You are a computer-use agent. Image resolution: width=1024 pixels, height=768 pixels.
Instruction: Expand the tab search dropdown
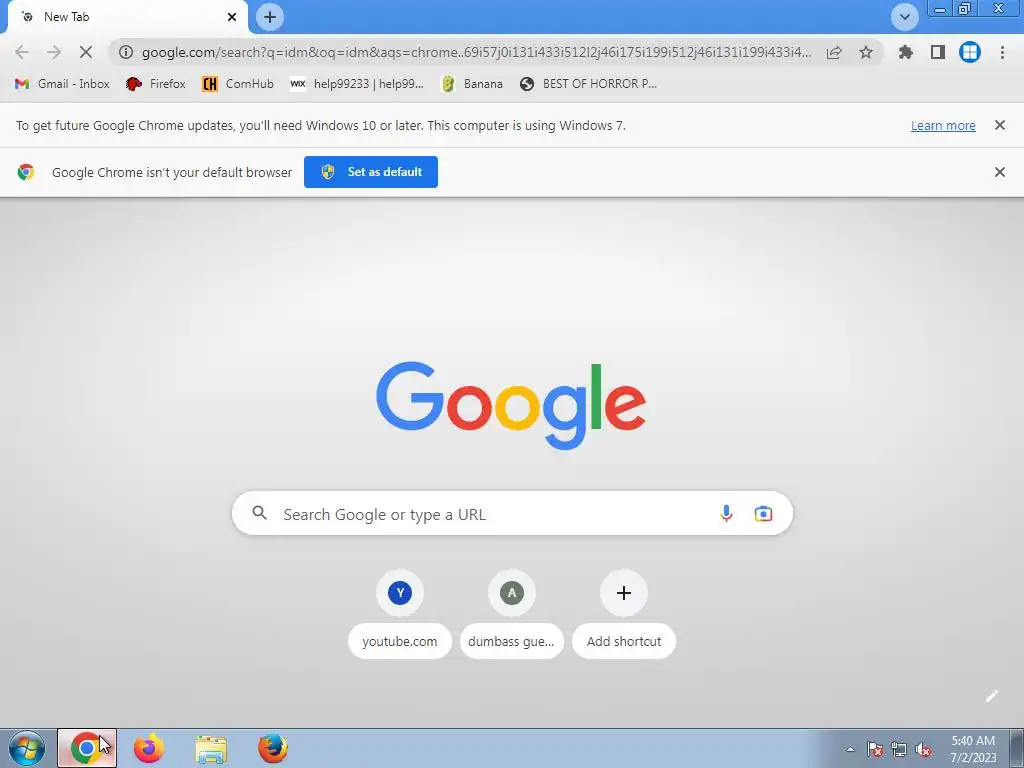904,17
